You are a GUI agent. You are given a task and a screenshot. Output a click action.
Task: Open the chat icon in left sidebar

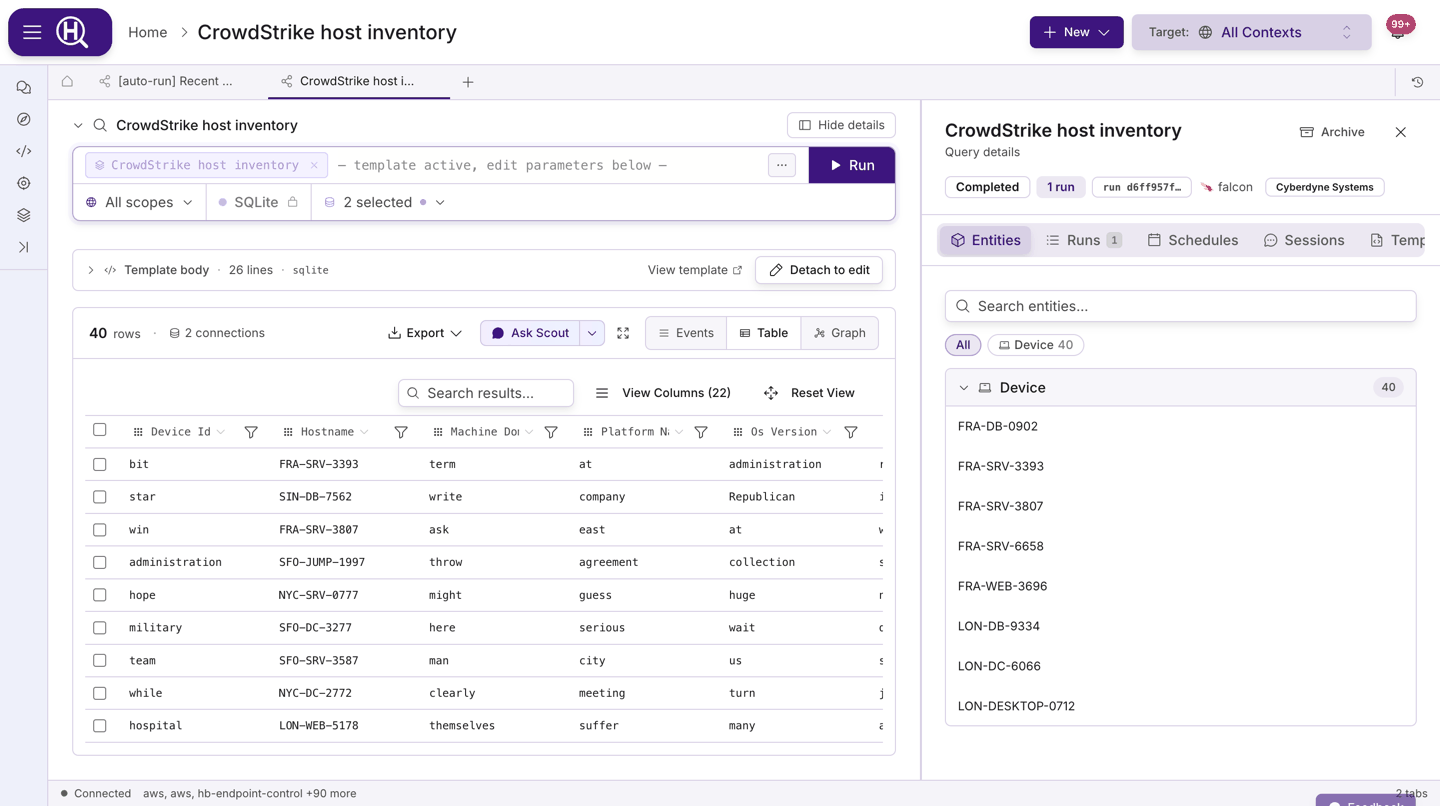pos(24,88)
